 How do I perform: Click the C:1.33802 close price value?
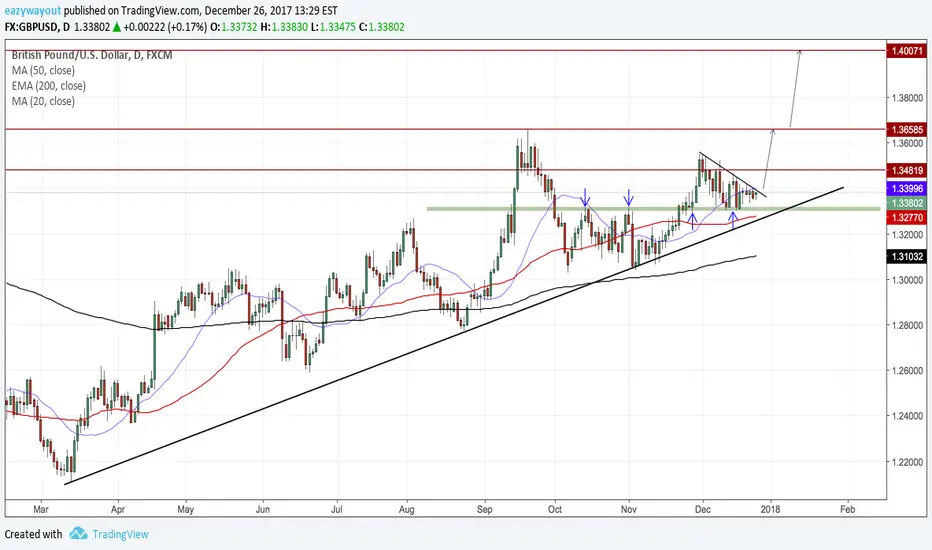click(x=382, y=27)
